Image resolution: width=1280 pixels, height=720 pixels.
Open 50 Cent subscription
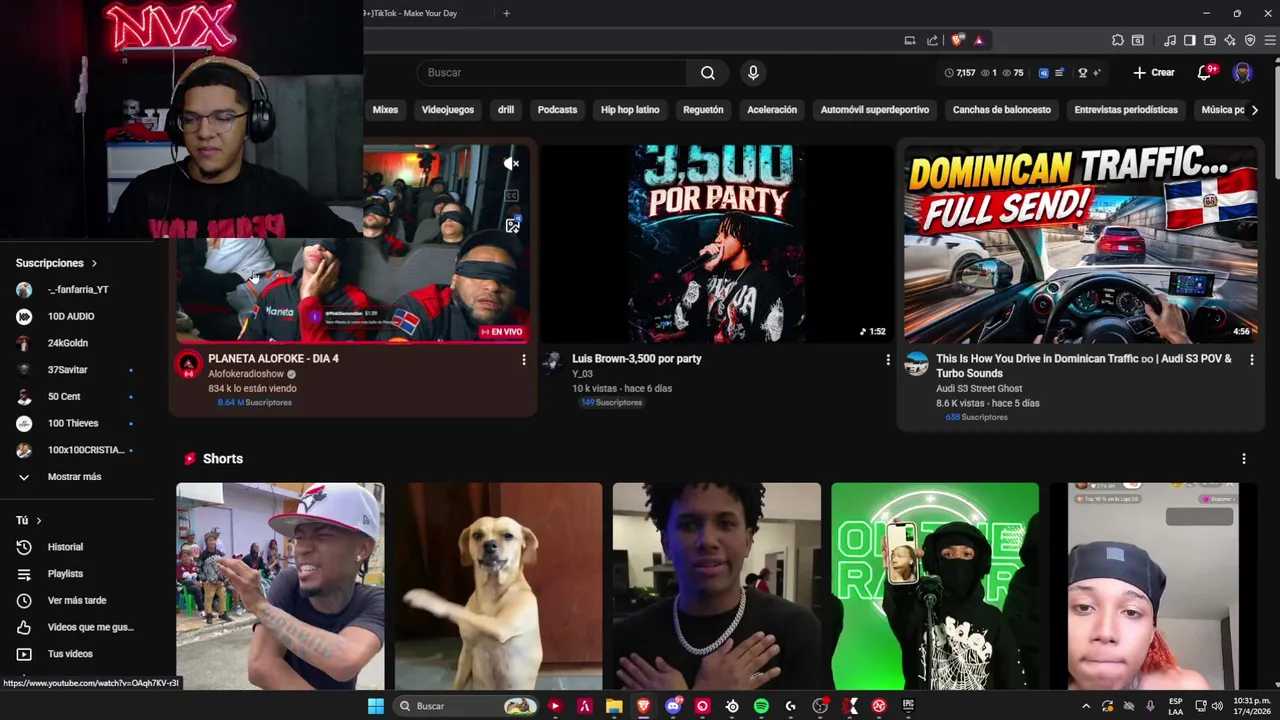64,397
